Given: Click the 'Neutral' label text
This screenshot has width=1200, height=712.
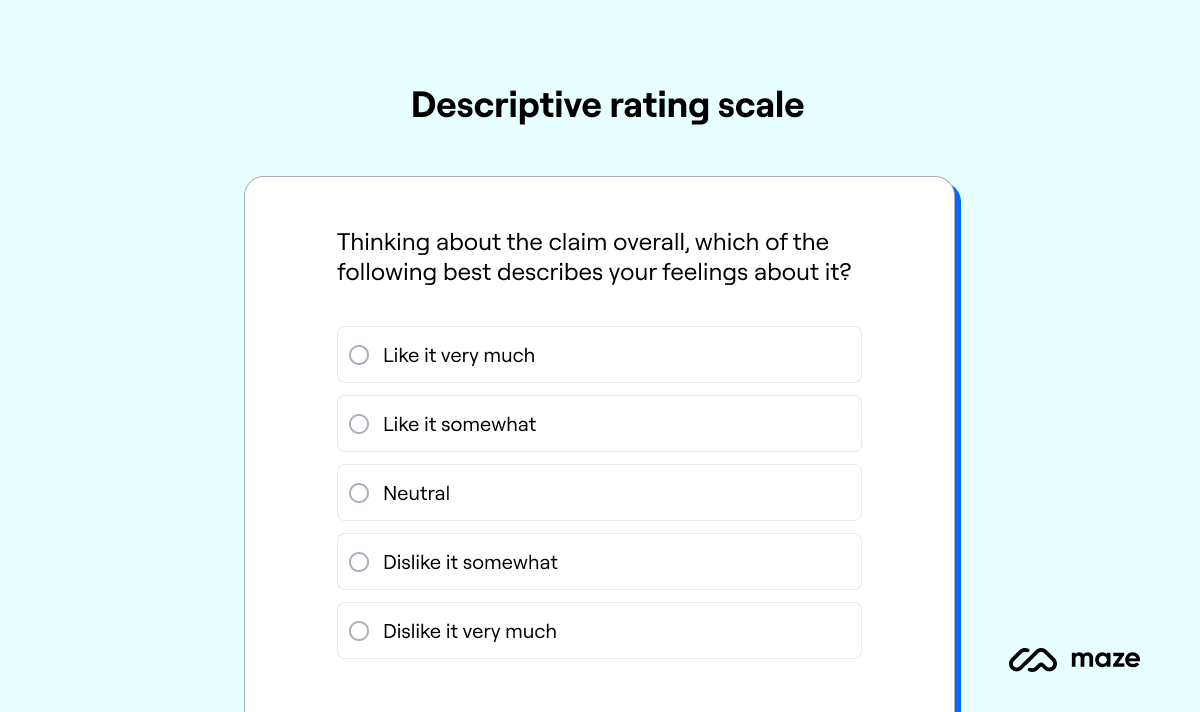Looking at the screenshot, I should pyautogui.click(x=417, y=492).
